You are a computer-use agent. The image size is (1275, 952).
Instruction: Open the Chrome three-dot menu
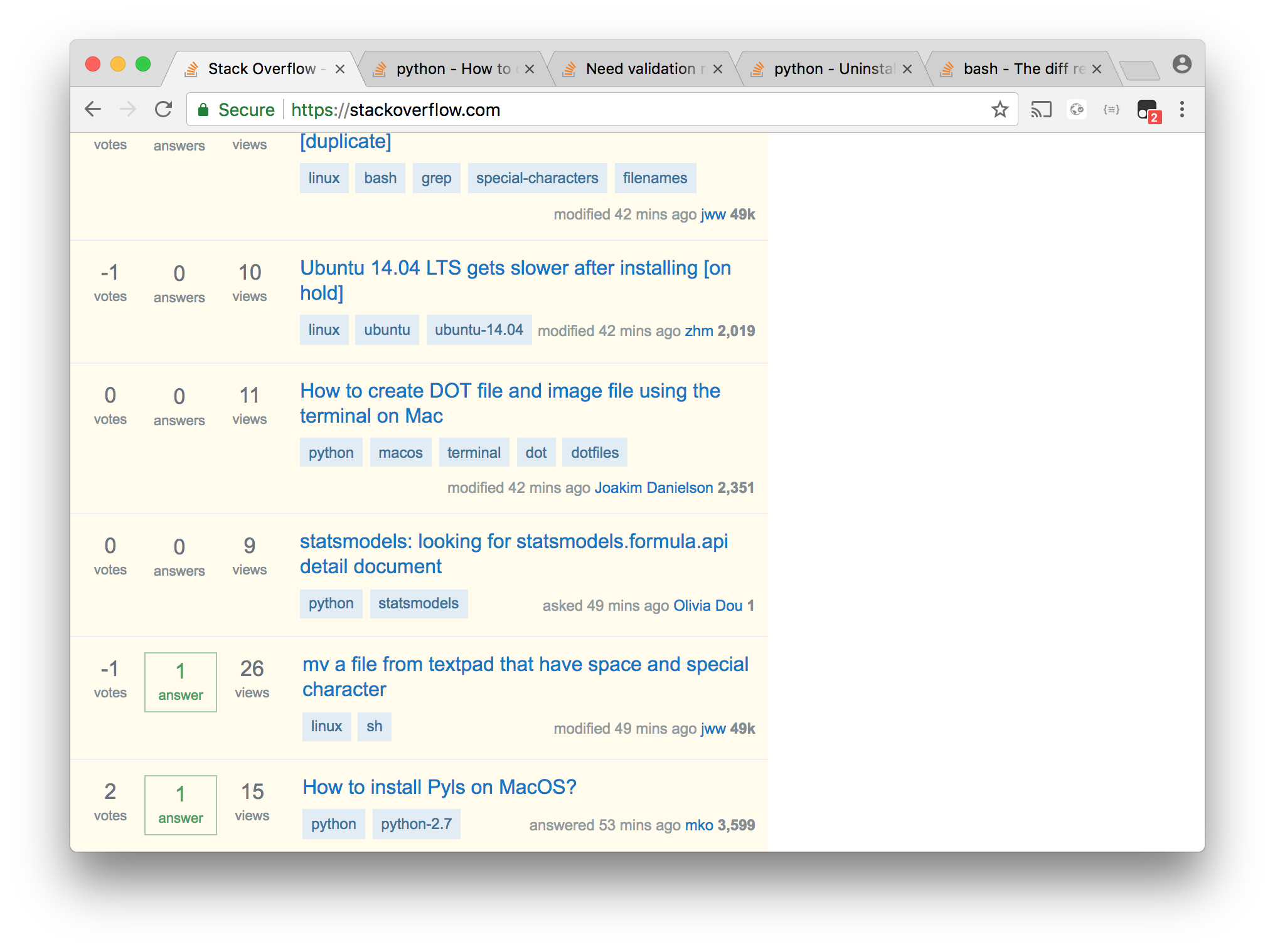[1182, 110]
